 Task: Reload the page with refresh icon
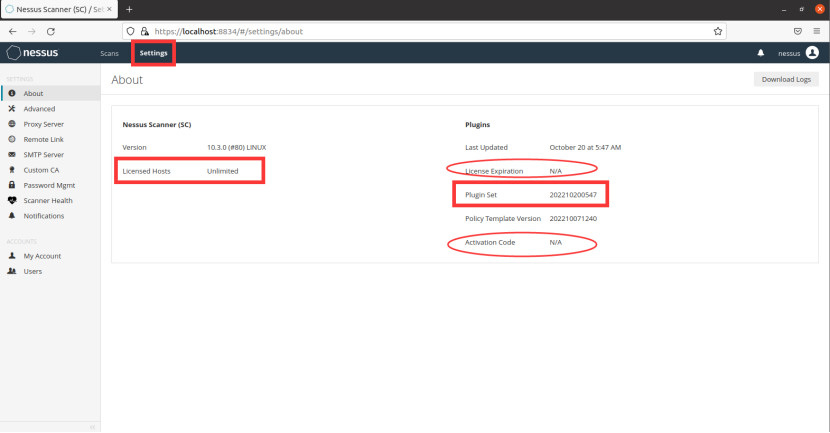pyautogui.click(x=51, y=31)
